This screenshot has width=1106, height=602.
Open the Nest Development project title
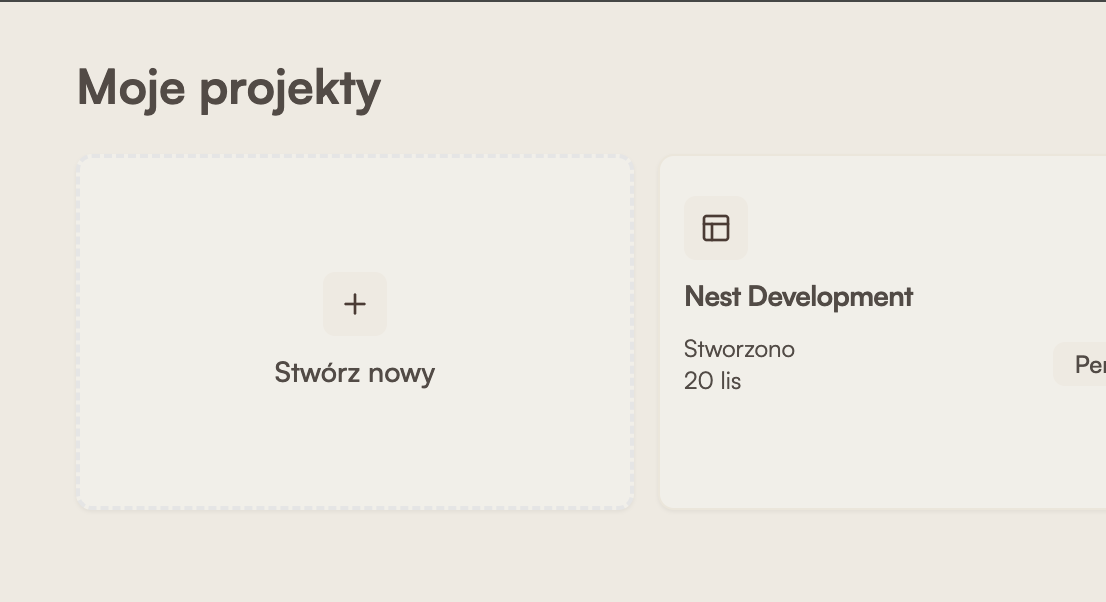[798, 297]
